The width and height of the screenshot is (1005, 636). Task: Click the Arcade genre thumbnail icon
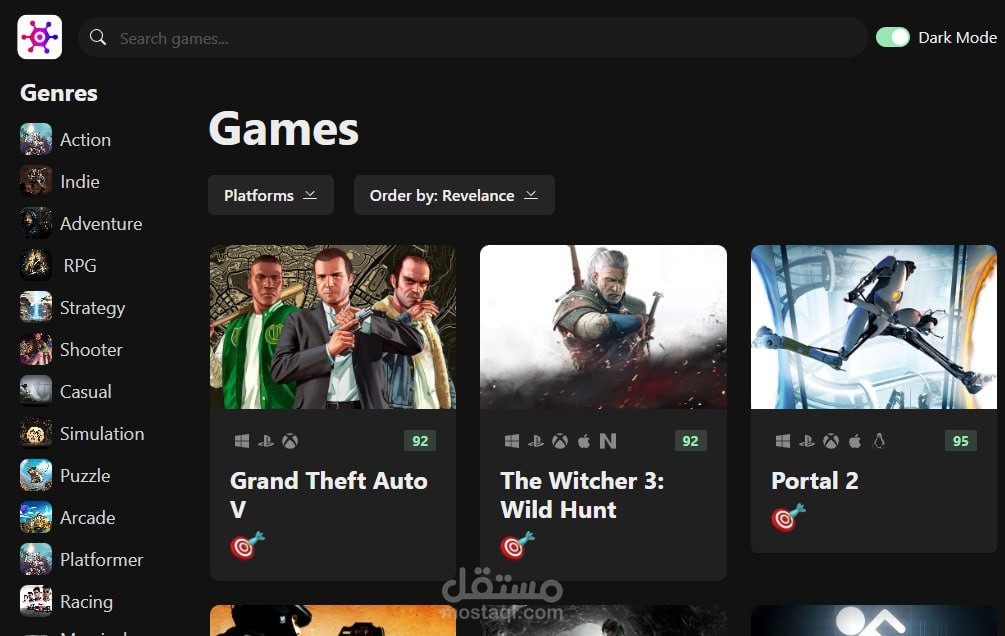point(36,517)
